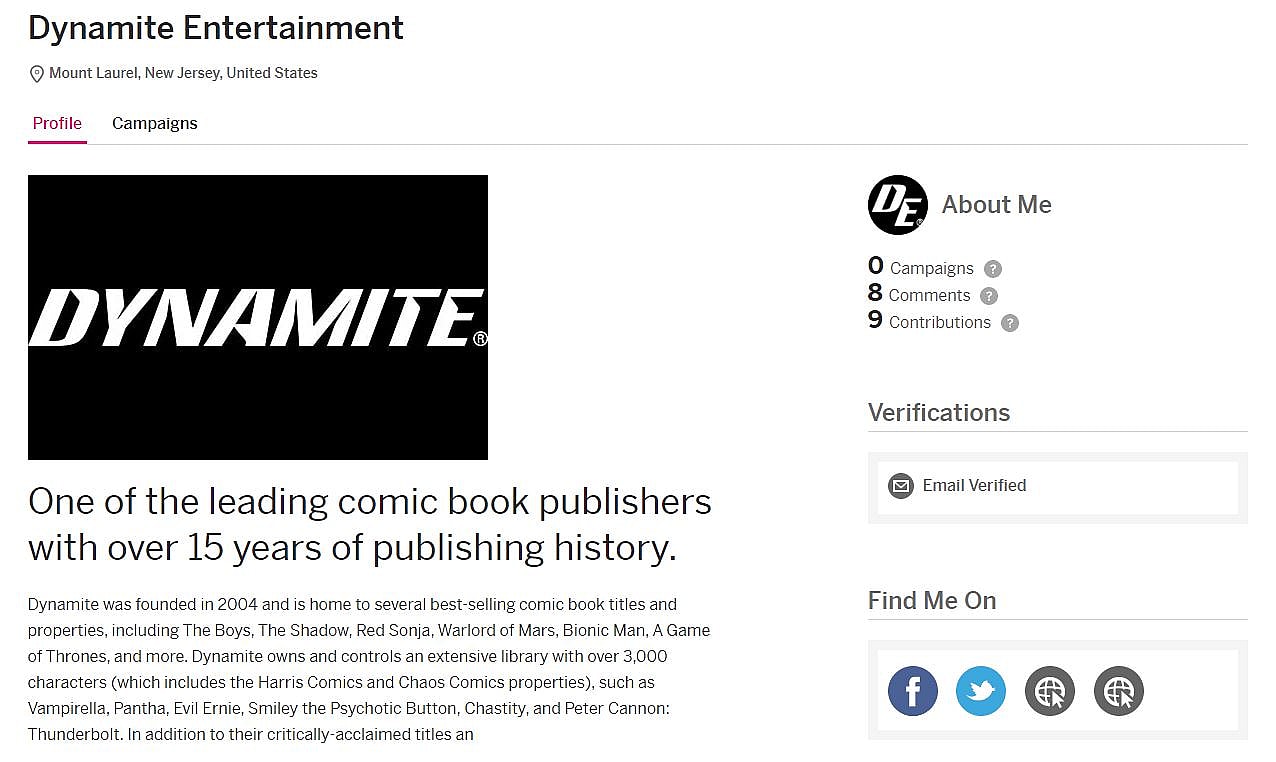This screenshot has width=1276, height=762.
Task: Click the Dynamite Entertainment page title
Action: pos(216,28)
